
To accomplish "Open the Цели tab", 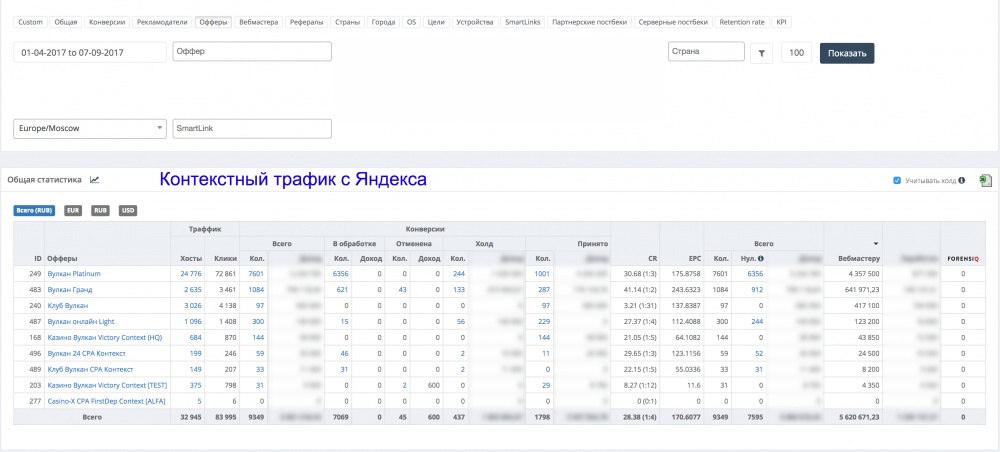I will click(x=436, y=22).
